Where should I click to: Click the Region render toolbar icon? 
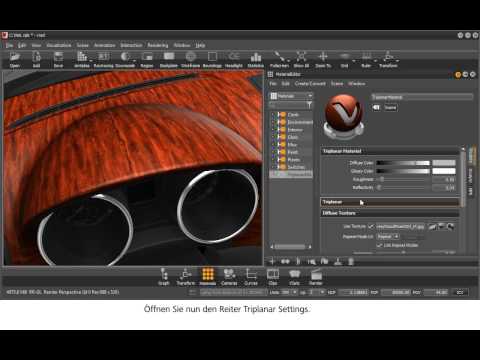pos(147,60)
